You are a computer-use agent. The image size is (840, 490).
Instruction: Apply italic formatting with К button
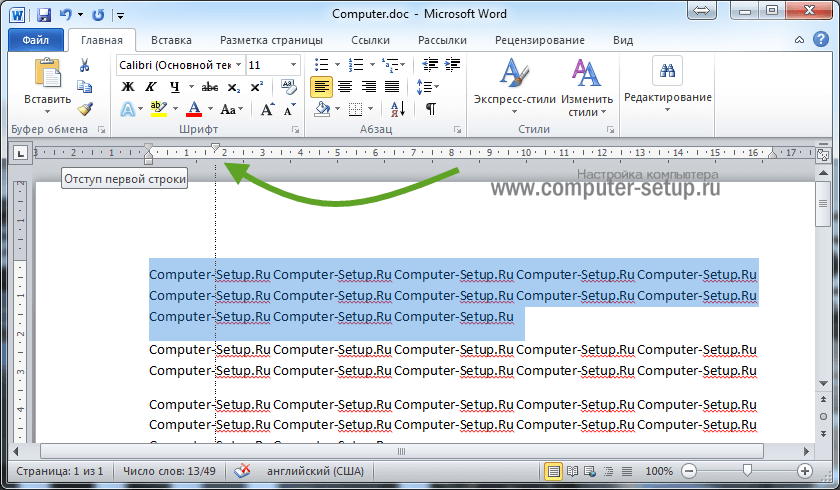point(151,87)
